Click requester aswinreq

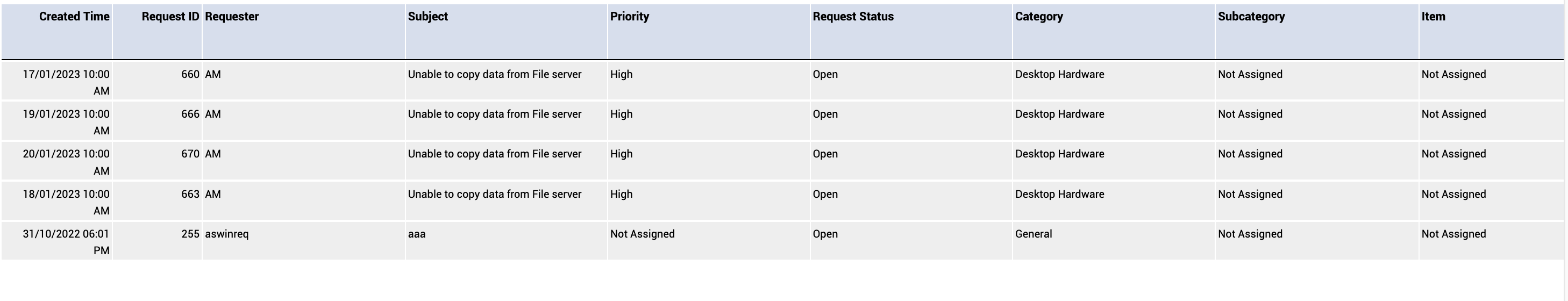pyautogui.click(x=226, y=234)
